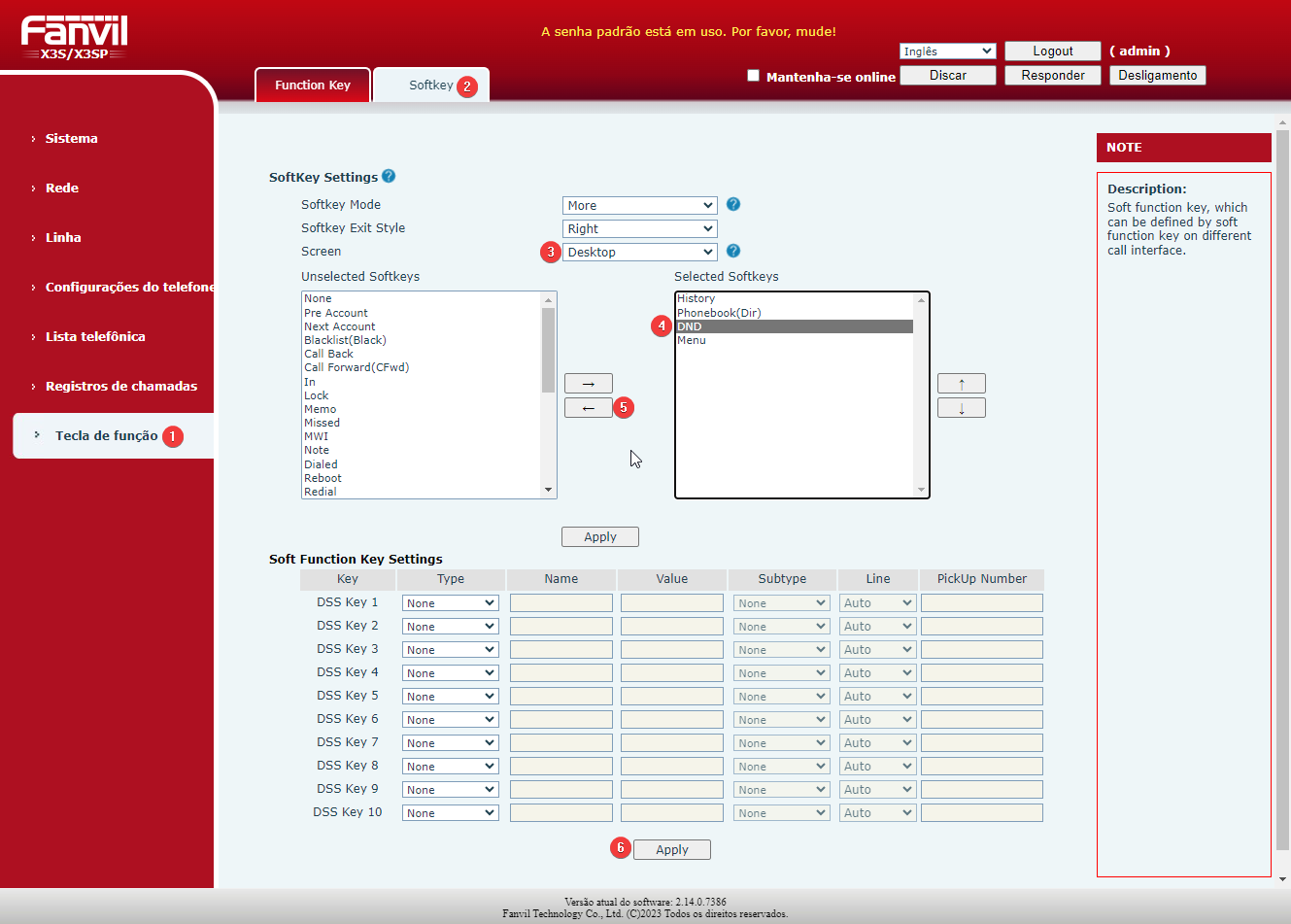The image size is (1291, 924).
Task: Expand the Softkey Exit Style dropdown
Action: (x=639, y=228)
